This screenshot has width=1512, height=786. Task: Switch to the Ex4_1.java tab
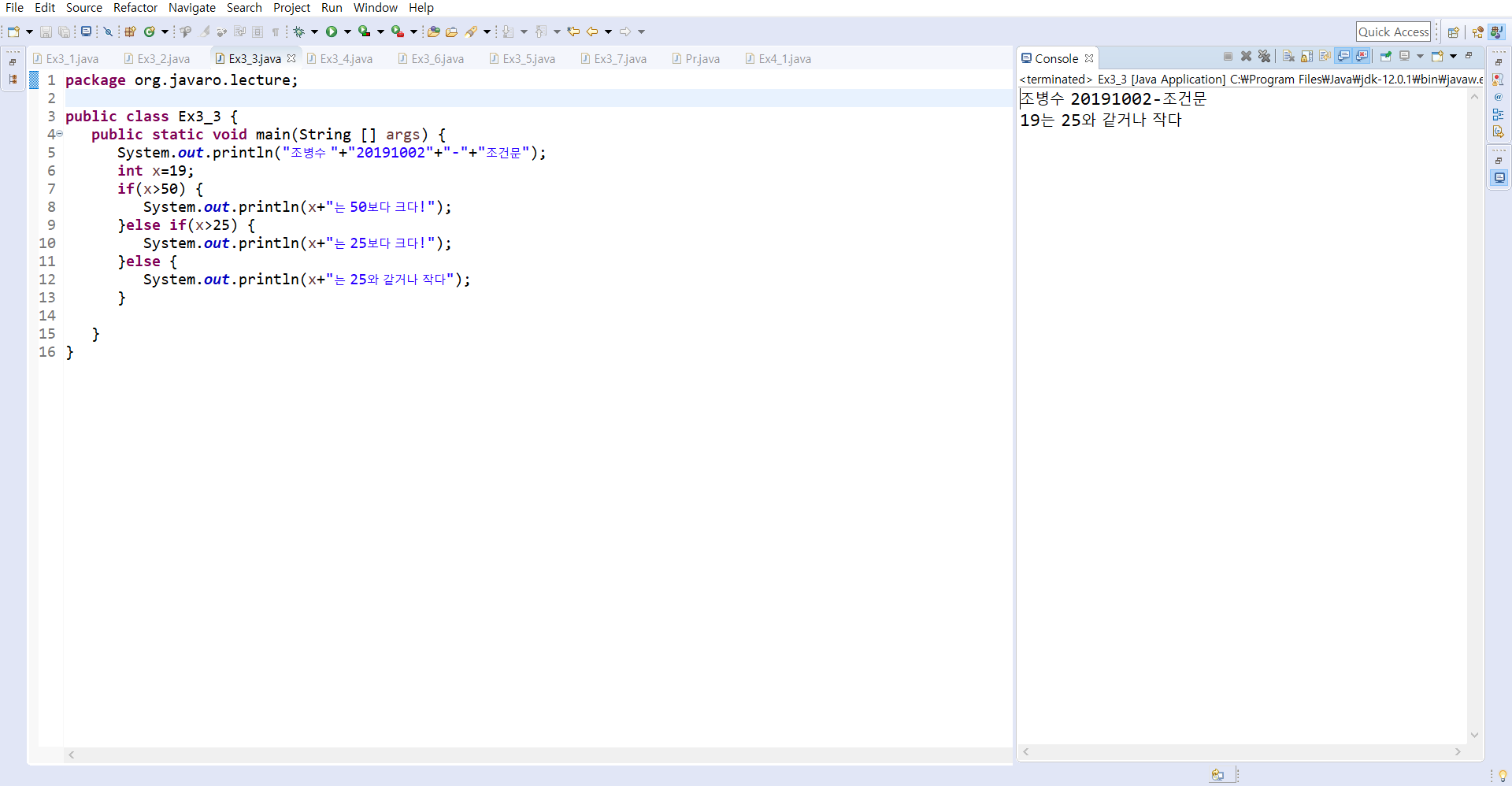779,59
